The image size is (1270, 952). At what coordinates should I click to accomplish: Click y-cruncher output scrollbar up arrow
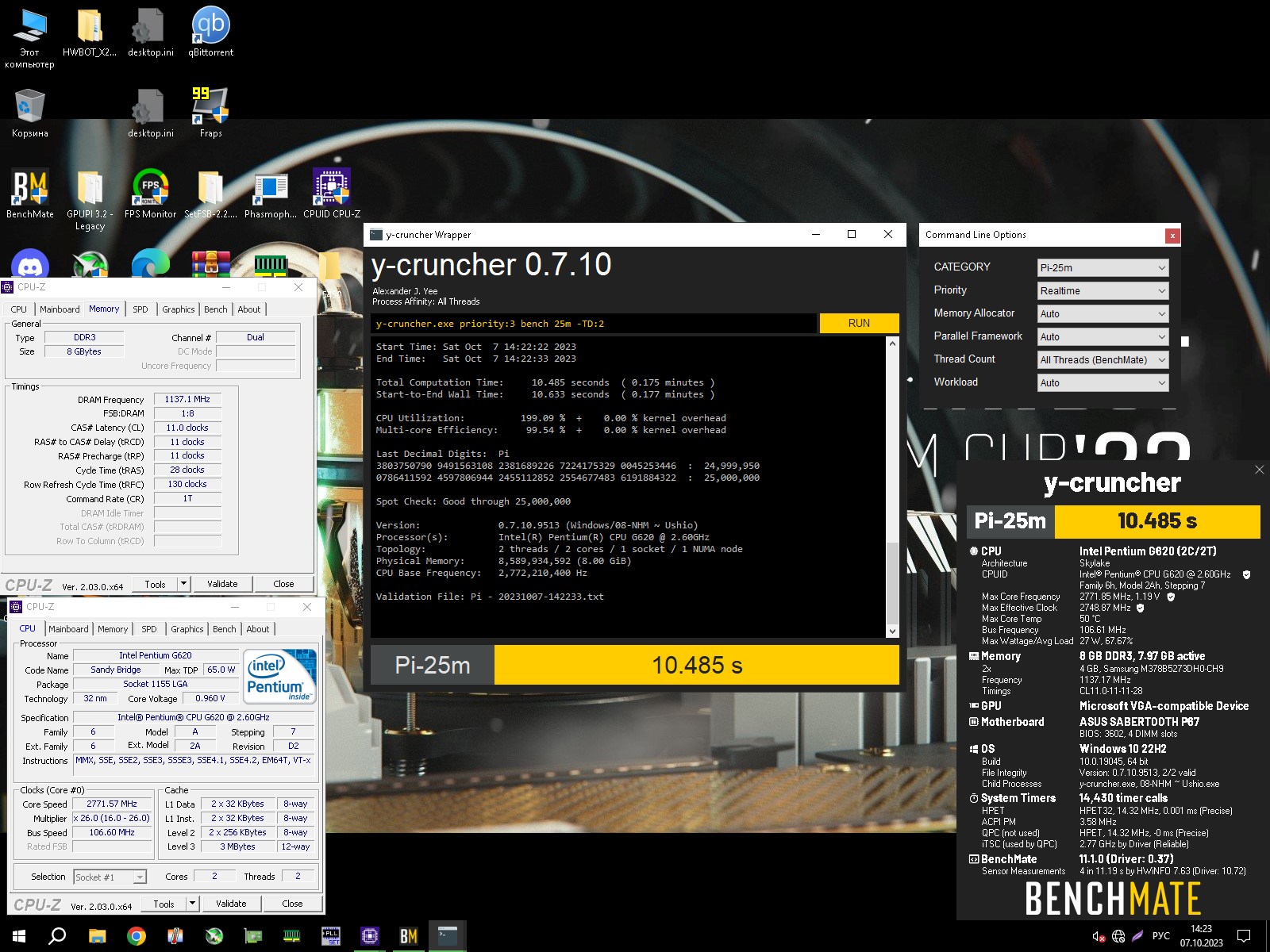pyautogui.click(x=892, y=344)
